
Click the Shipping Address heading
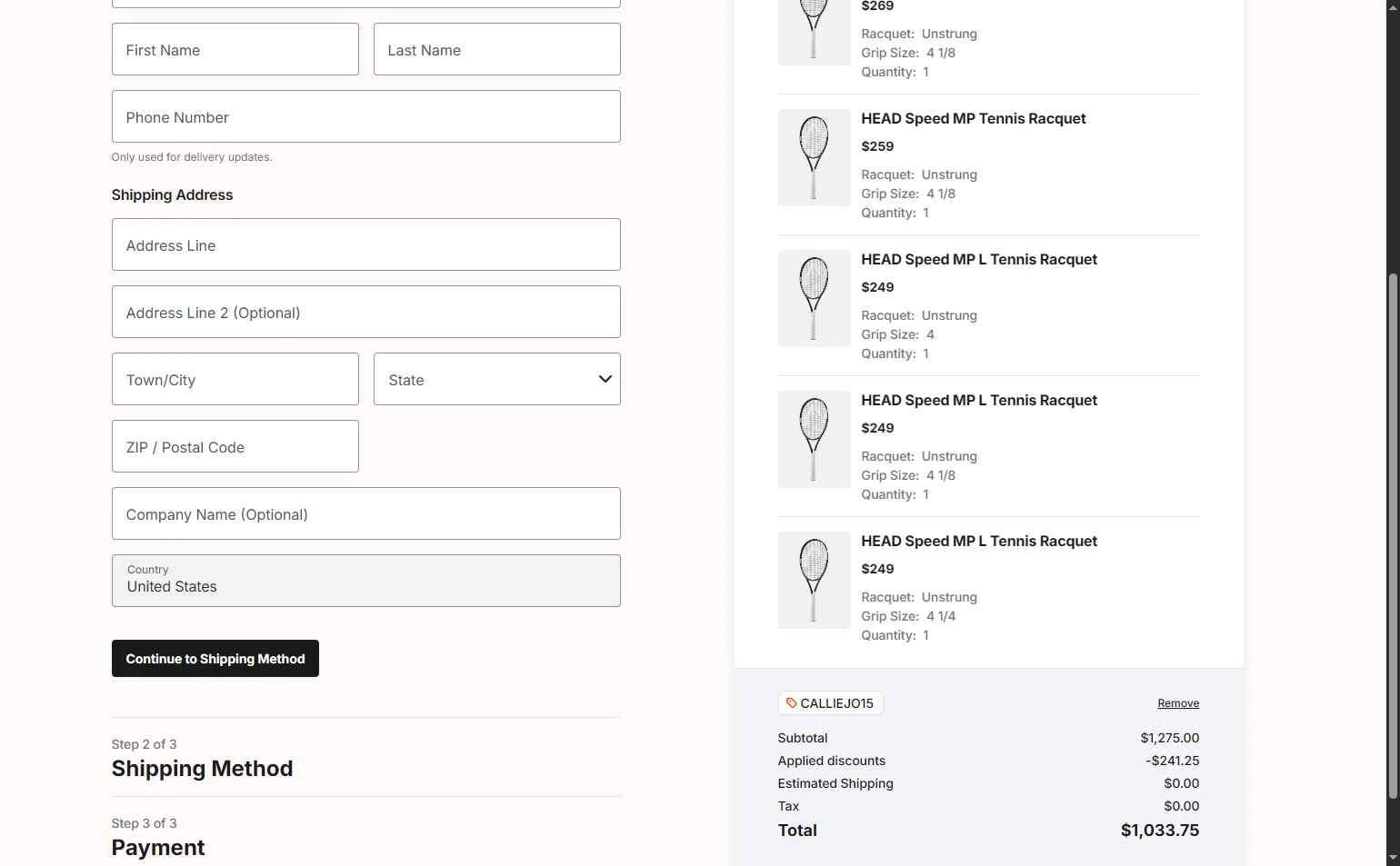click(172, 194)
